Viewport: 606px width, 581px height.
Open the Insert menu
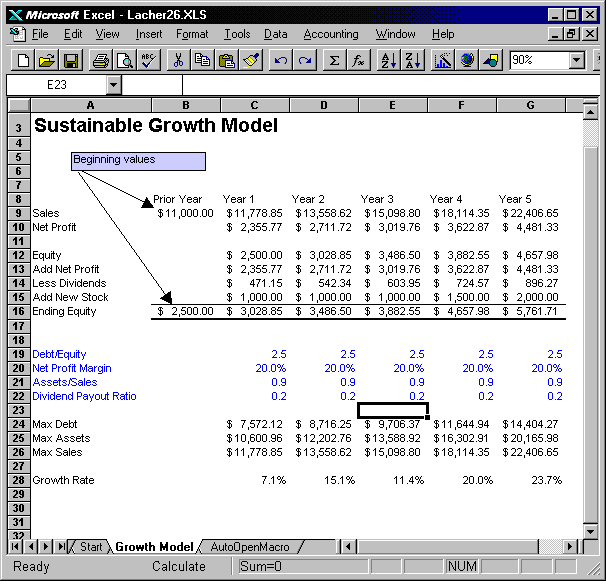pos(149,34)
